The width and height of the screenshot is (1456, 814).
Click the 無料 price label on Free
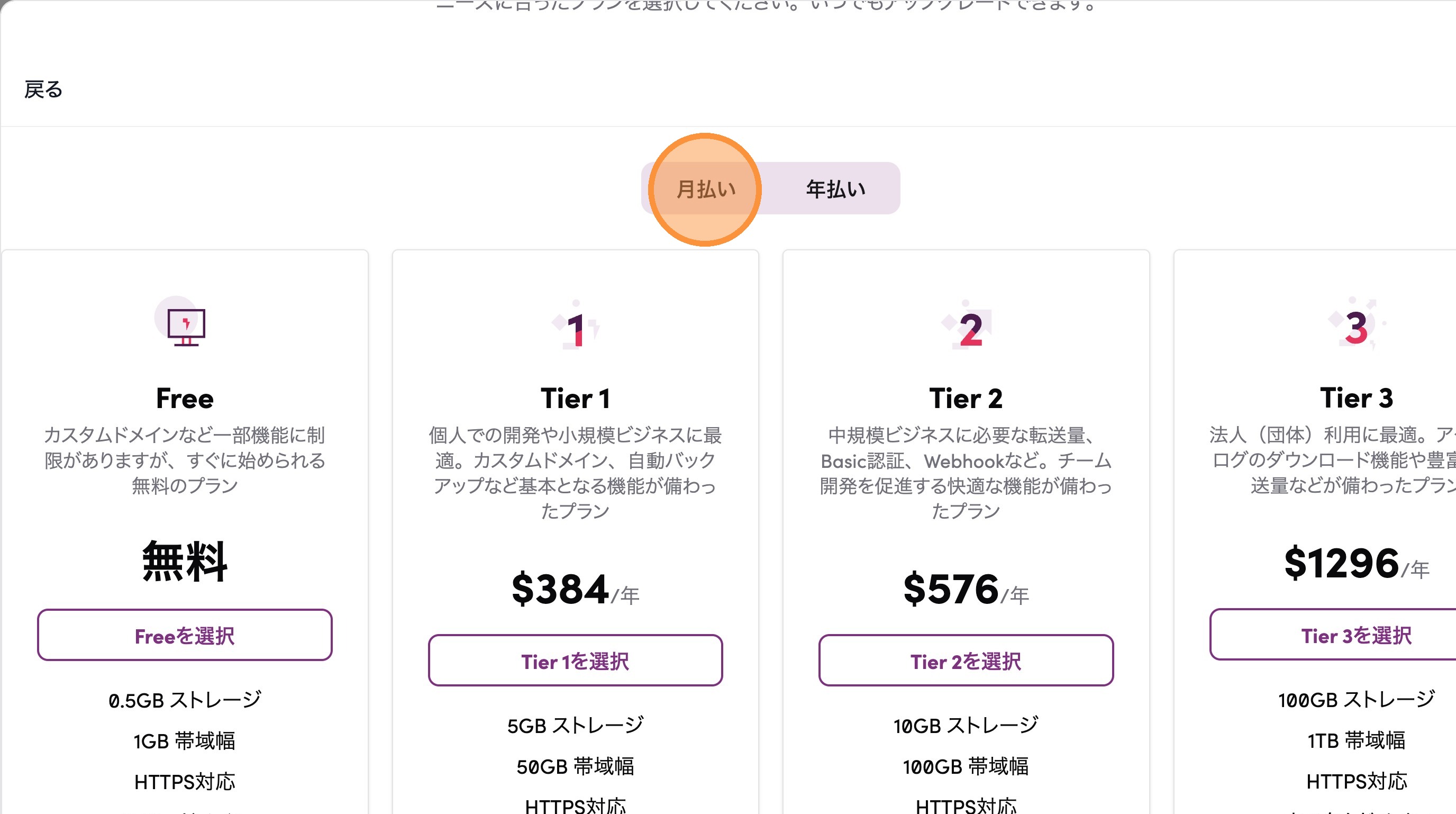point(185,562)
